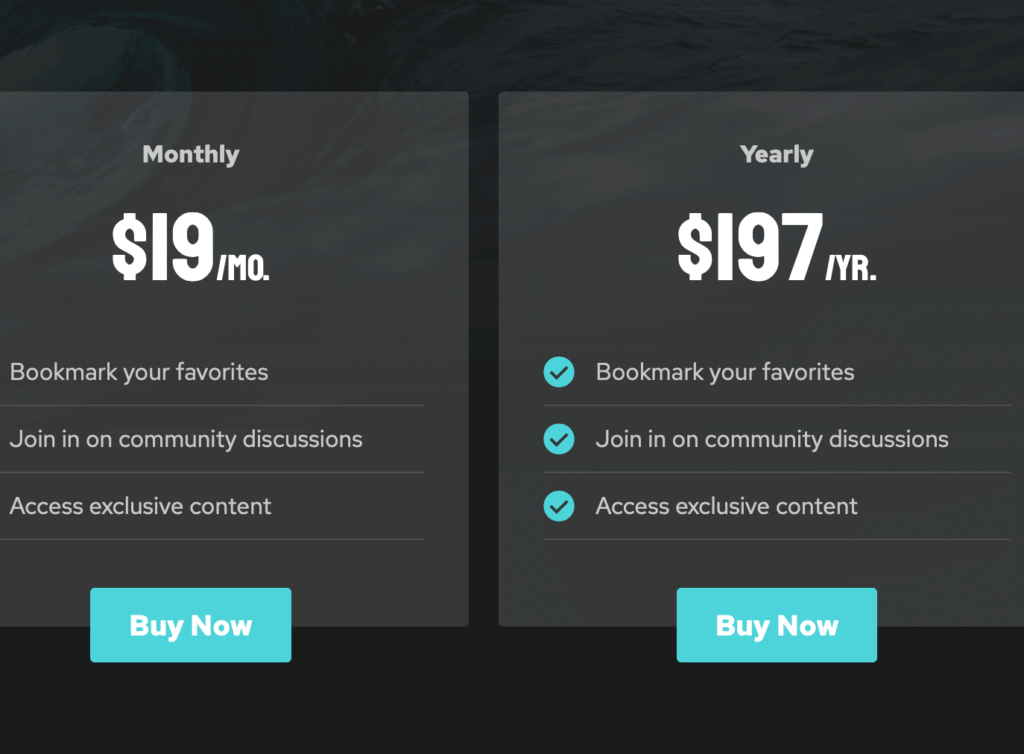Click the $197 yearly price figure
Image resolution: width=1024 pixels, height=754 pixels.
750,247
